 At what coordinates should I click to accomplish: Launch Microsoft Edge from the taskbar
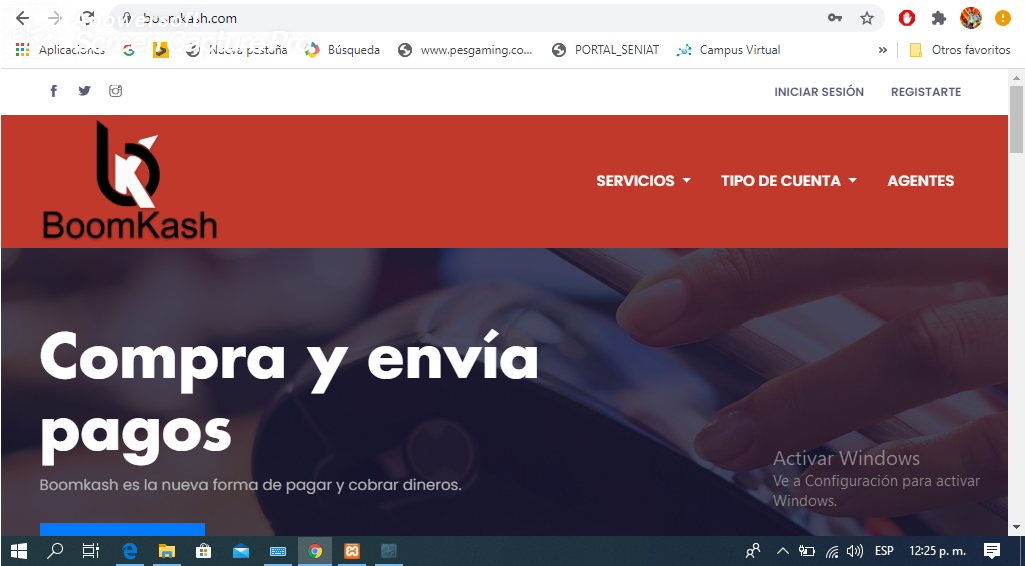point(129,551)
